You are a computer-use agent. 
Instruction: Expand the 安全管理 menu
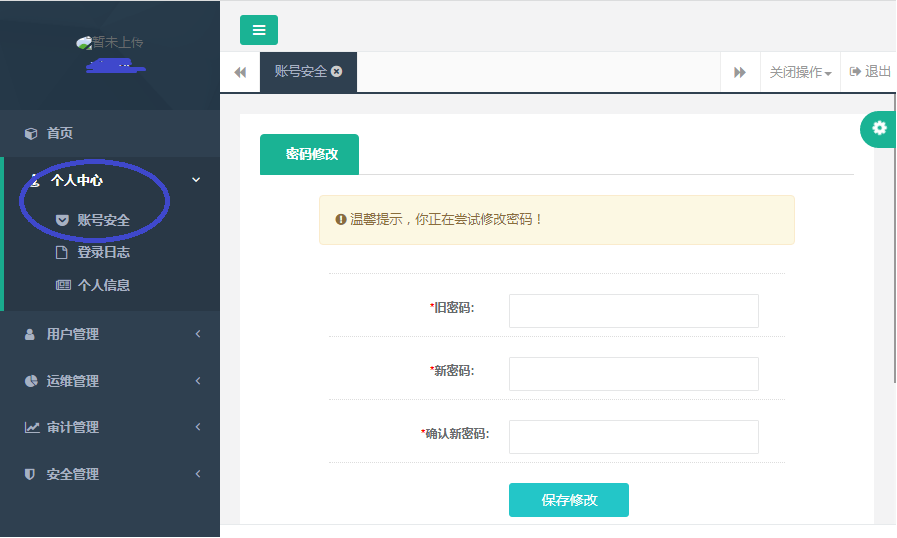110,474
